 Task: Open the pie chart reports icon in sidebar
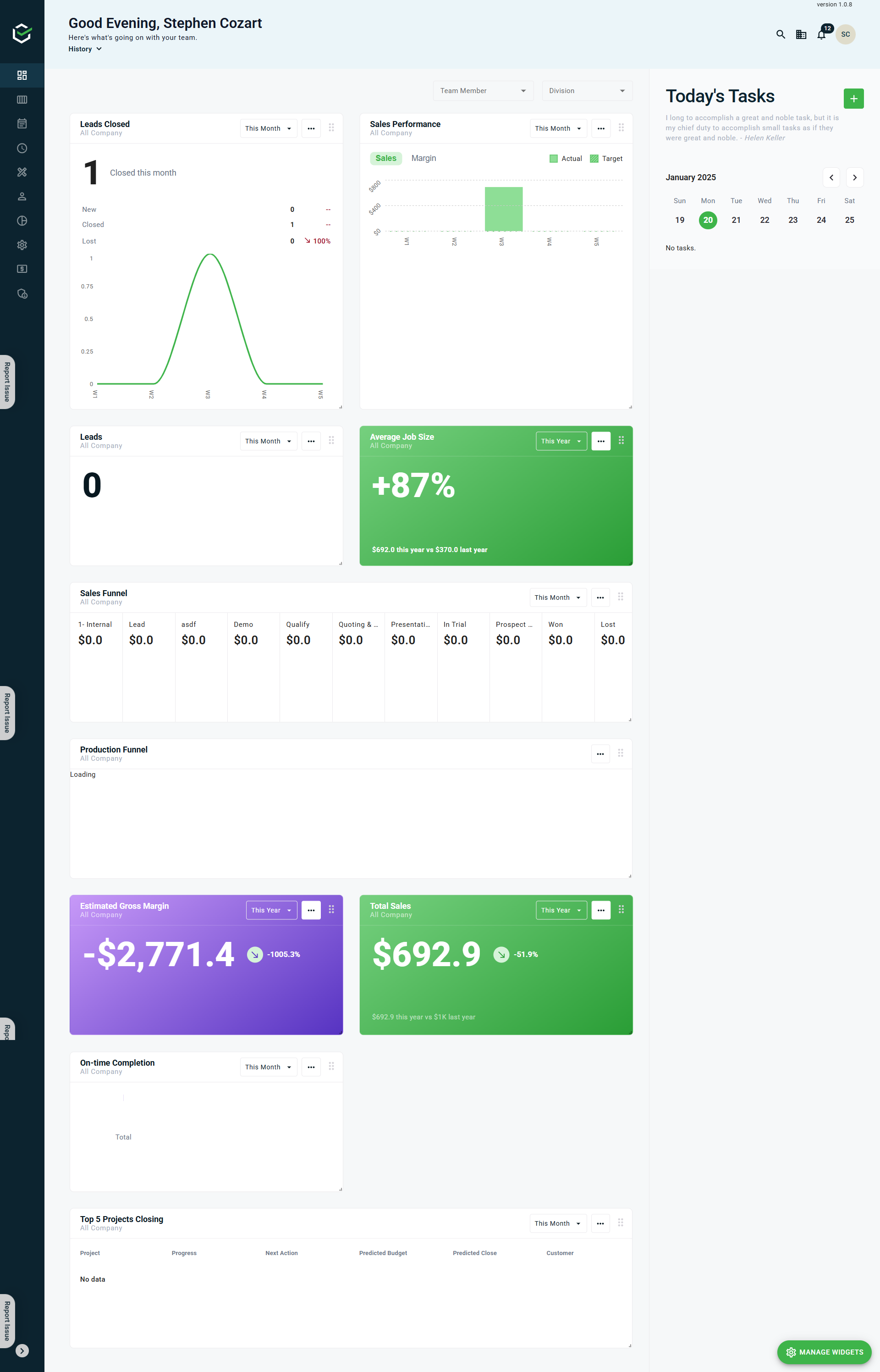[x=22, y=221]
